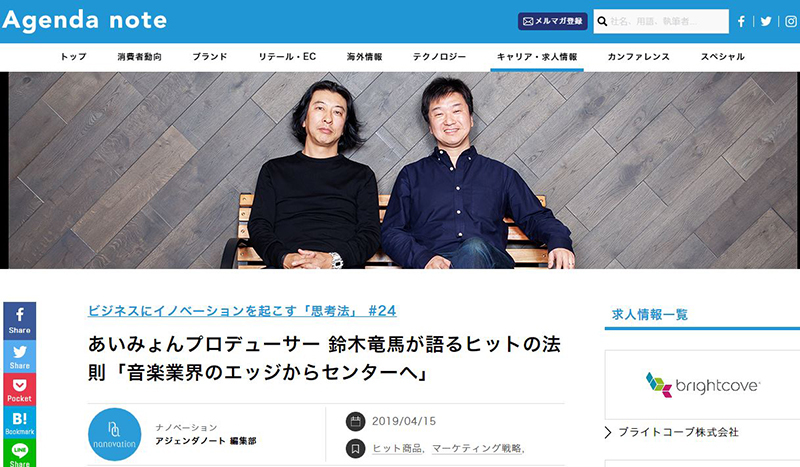This screenshot has height=467, width=800.
Task: Save the article to Pocket
Action: tap(19, 389)
